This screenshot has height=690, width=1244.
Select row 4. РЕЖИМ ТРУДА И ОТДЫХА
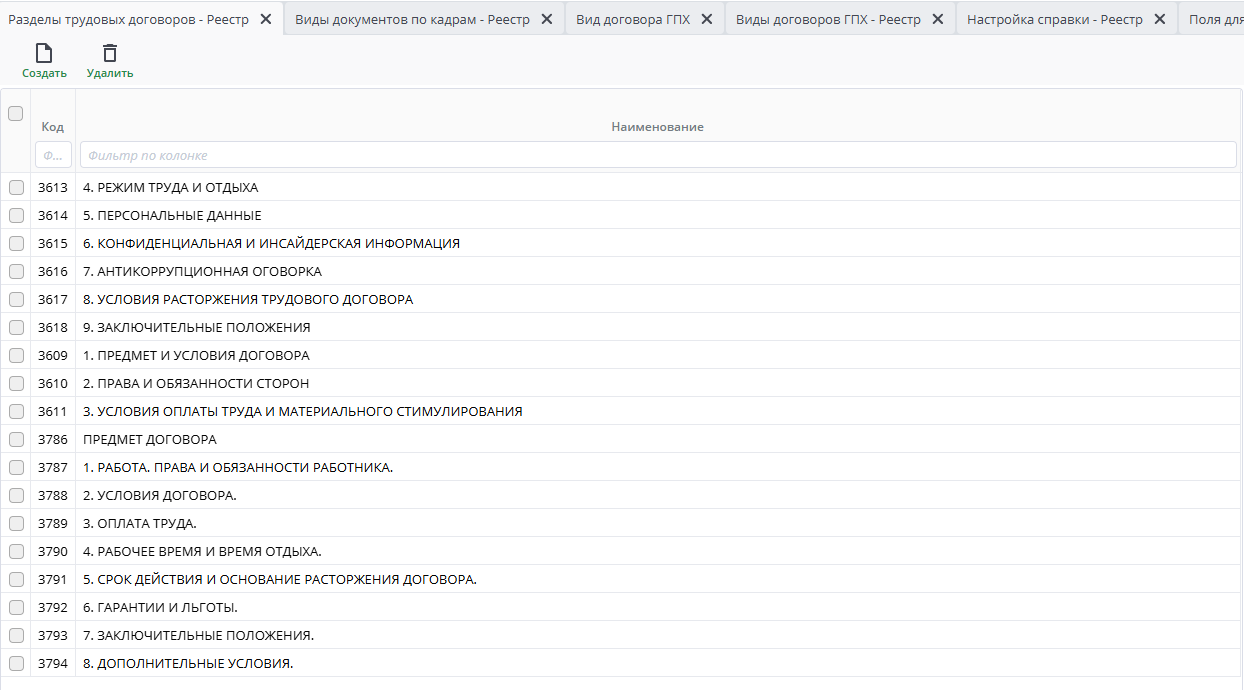622,187
